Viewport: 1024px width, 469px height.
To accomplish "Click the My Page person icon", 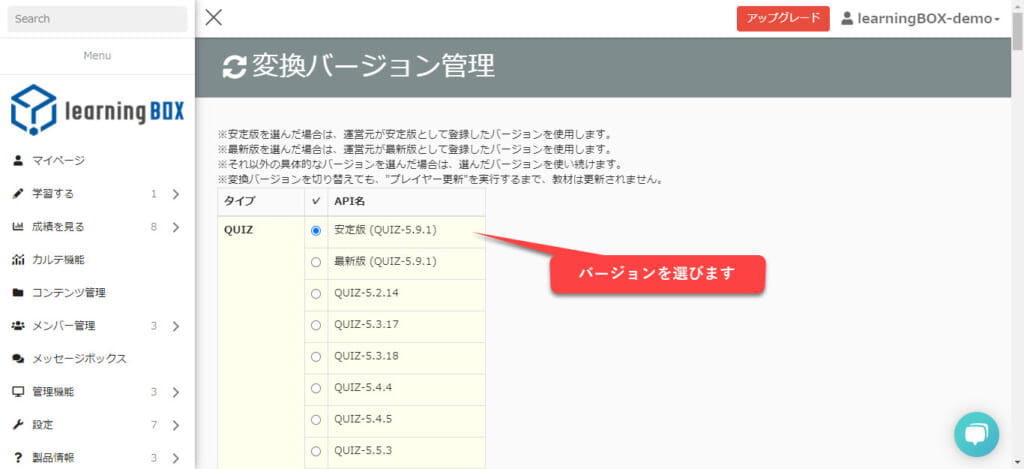I will 18,160.
